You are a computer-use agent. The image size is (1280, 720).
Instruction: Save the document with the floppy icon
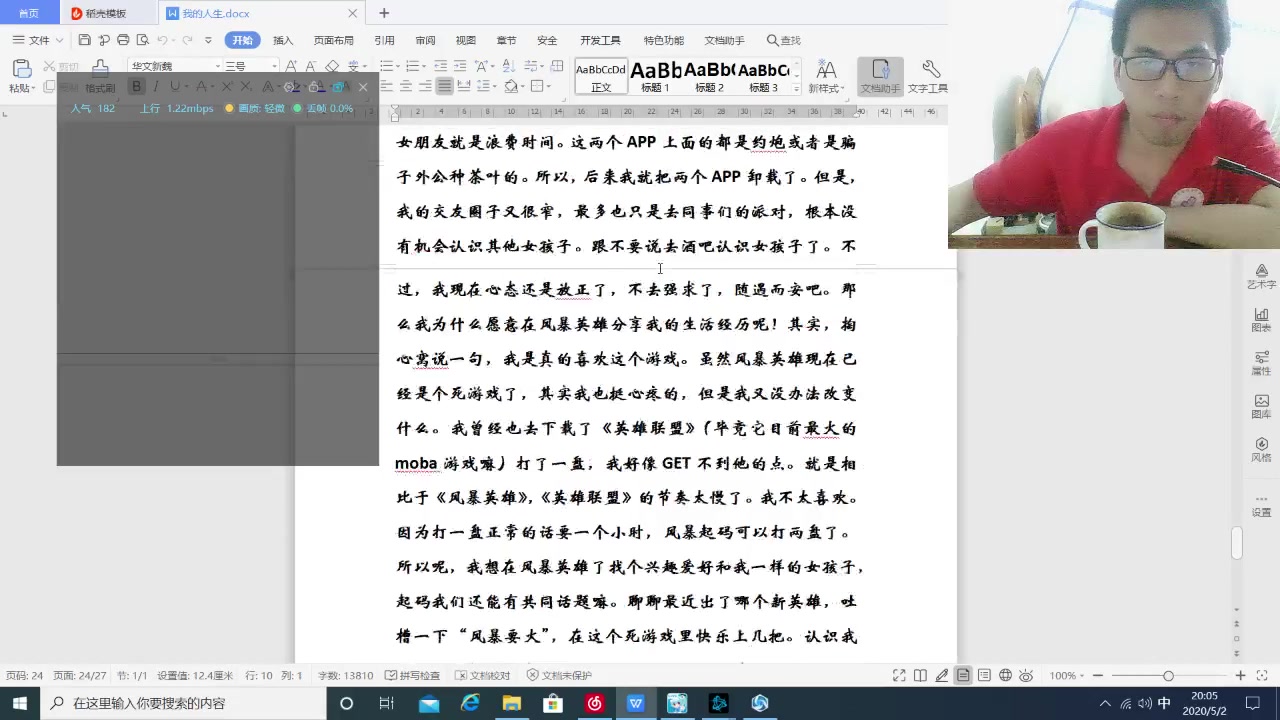point(85,40)
